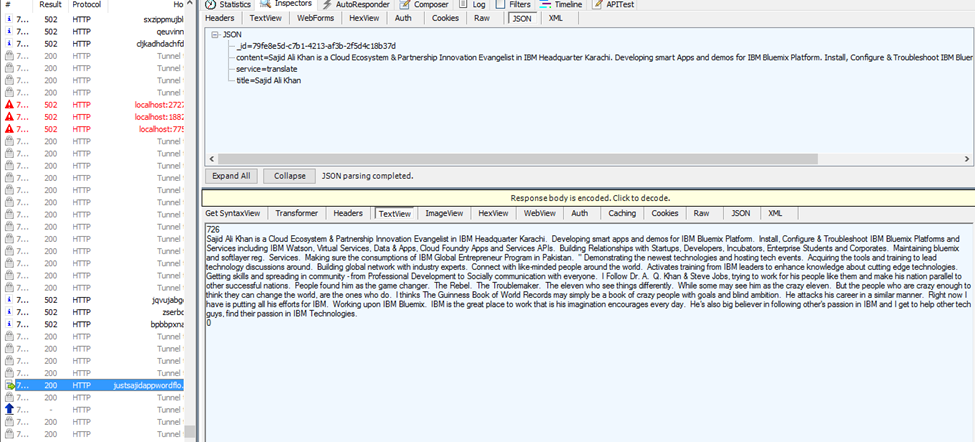Sort sessions by Result column header
This screenshot has width=975, height=442.
[x=50, y=4]
